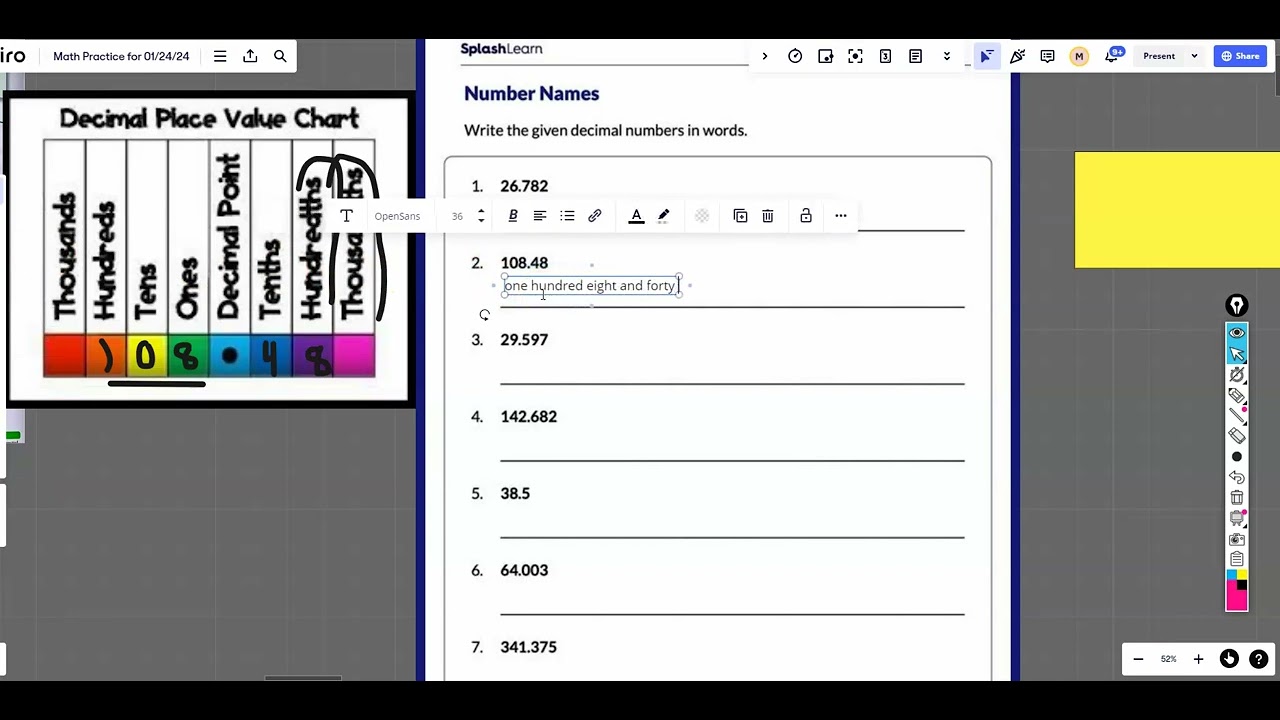This screenshot has height=720, width=1280.
Task: Click the export board upload icon
Action: click(250, 56)
